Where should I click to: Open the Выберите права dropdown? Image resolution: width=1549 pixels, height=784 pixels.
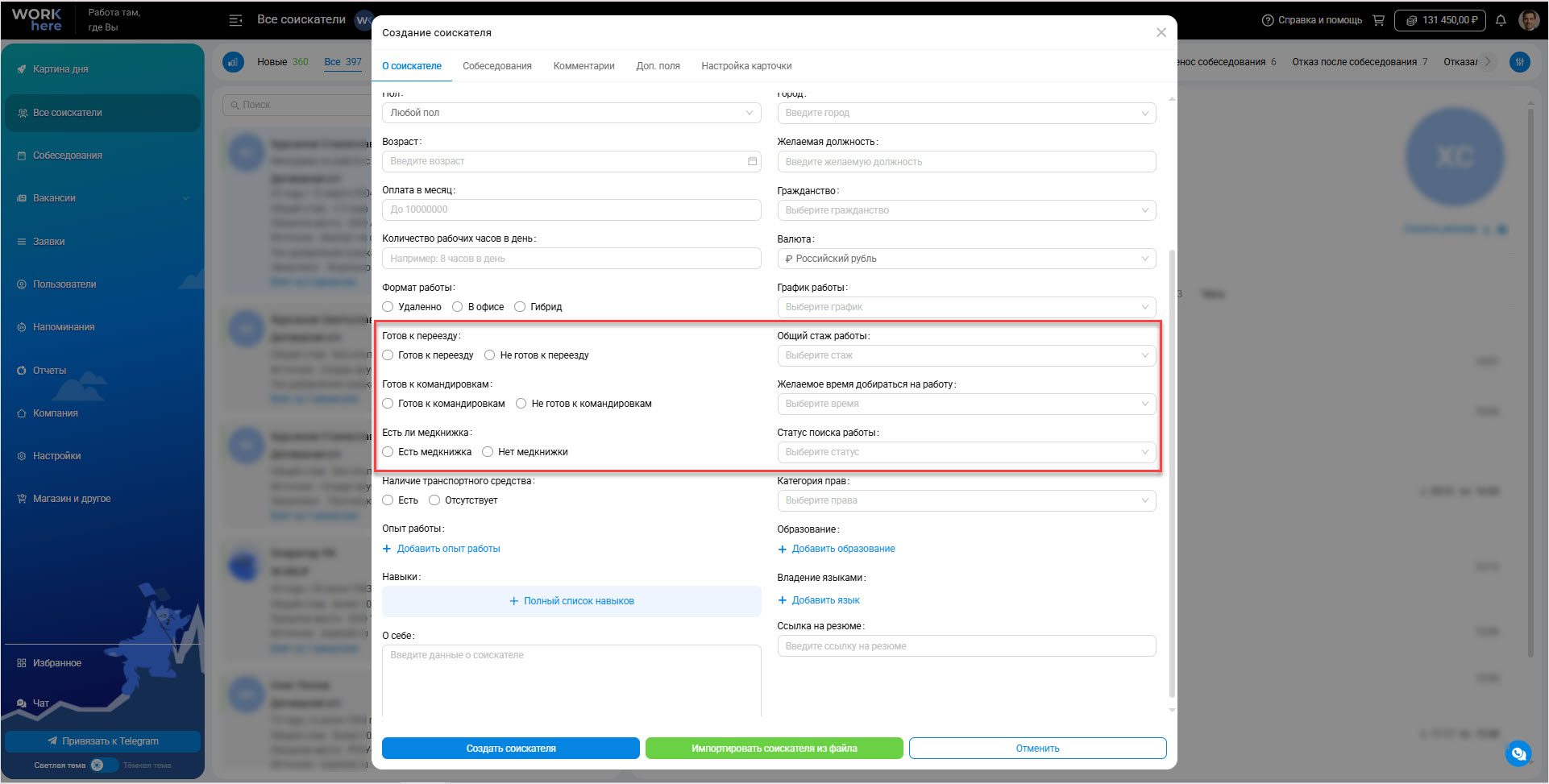(x=966, y=500)
